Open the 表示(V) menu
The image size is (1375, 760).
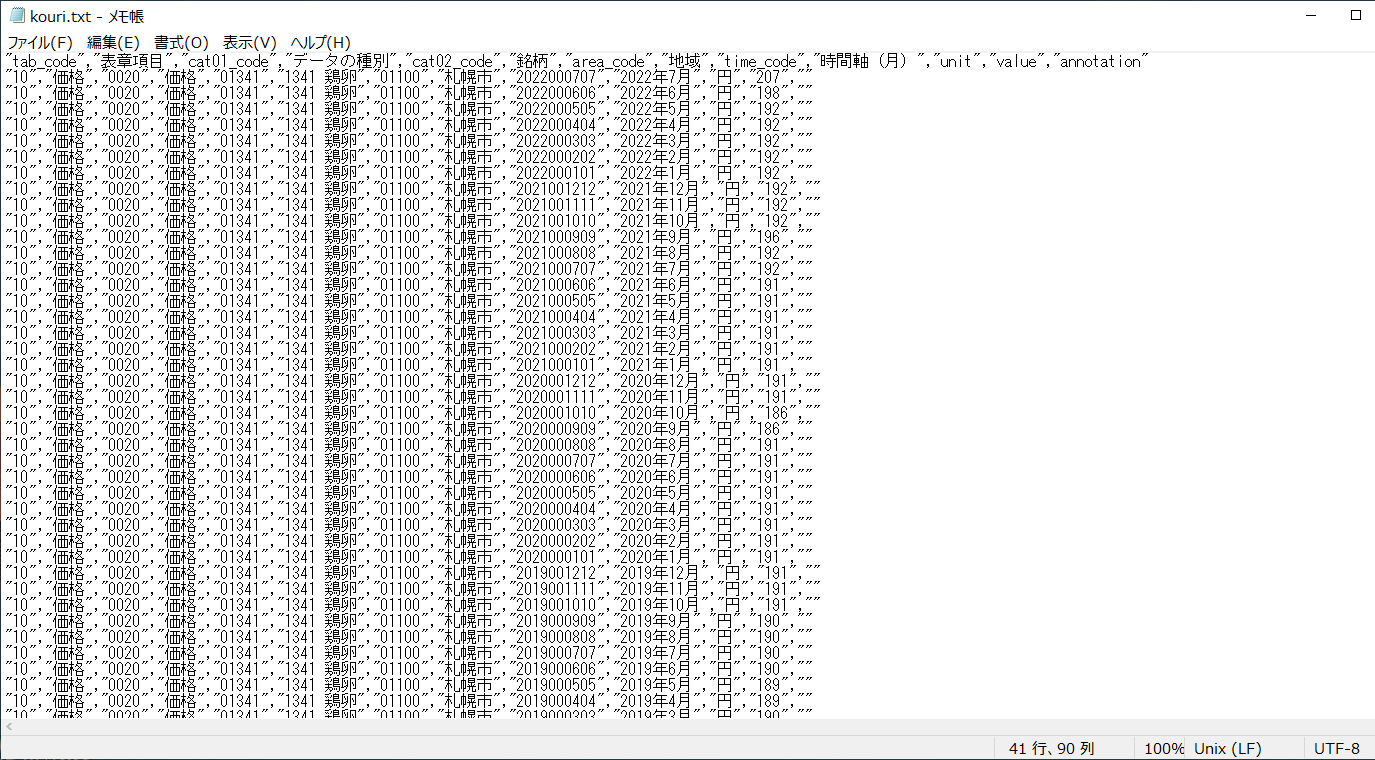tap(249, 42)
